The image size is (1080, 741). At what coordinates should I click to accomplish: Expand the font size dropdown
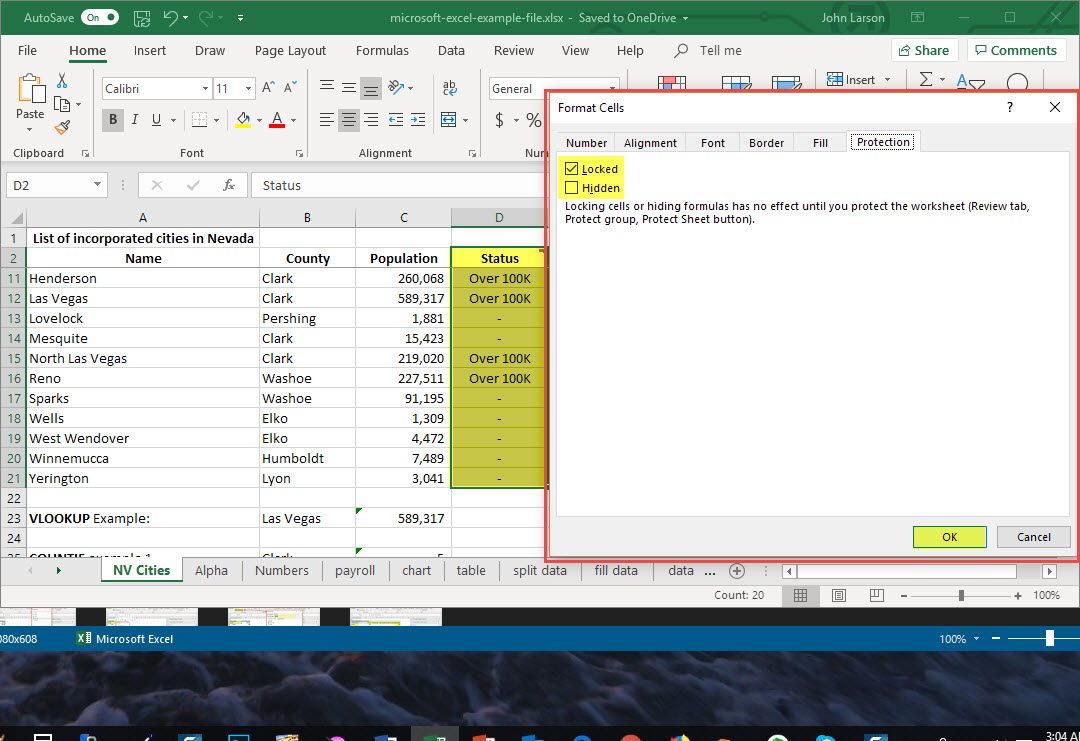[x=248, y=89]
